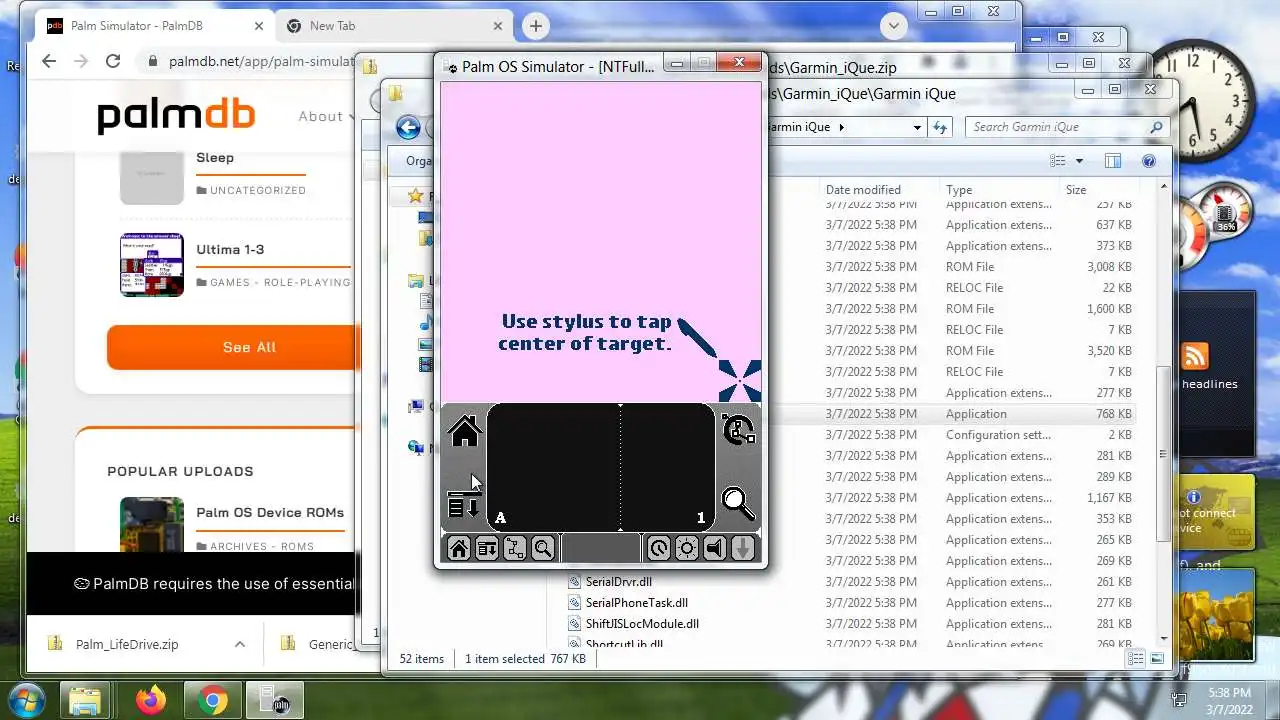Image resolution: width=1280 pixels, height=720 pixels.
Task: Open the change view dropdown arrow in Explorer
Action: 1079,161
